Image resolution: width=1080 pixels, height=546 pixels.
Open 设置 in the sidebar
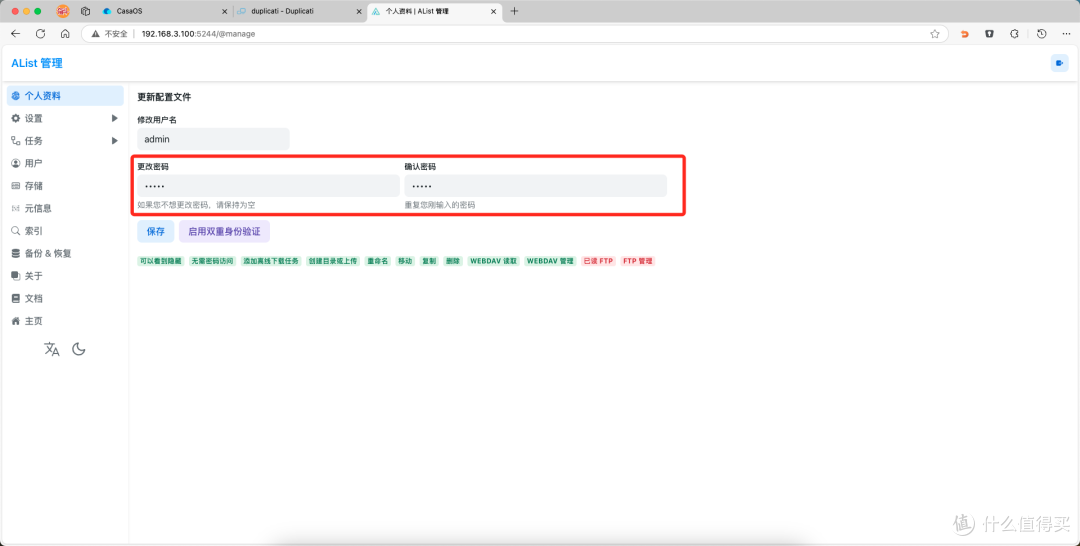(x=65, y=118)
